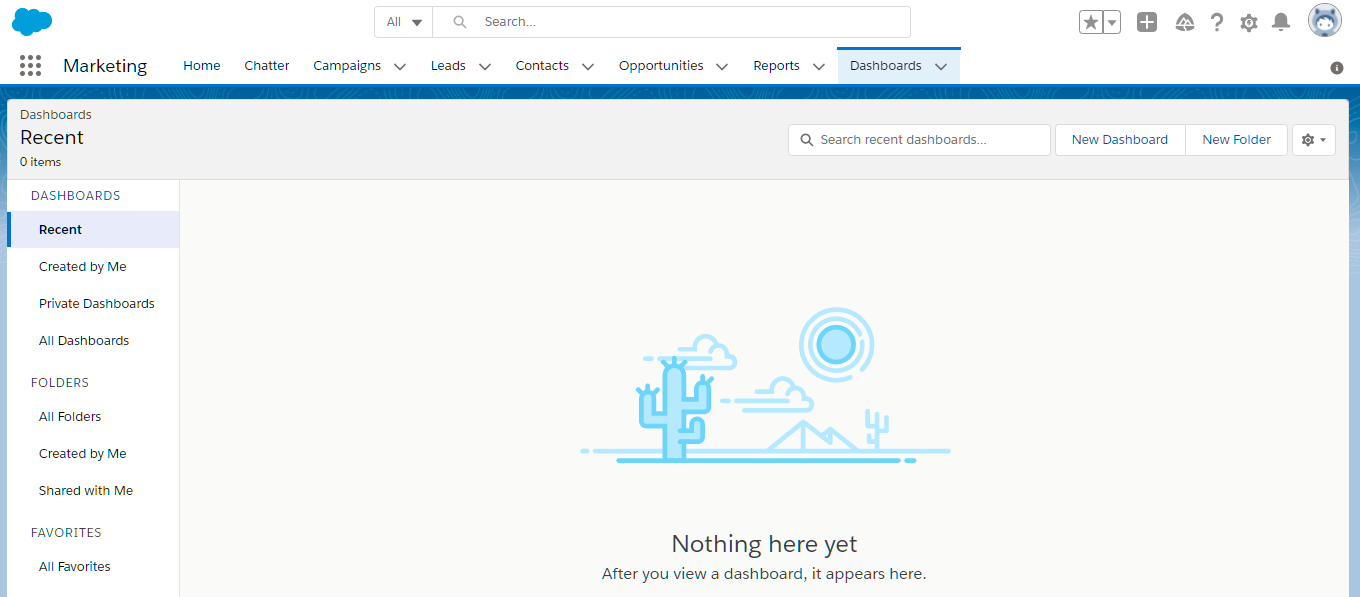Open the Trailhead guidance icon
The width and height of the screenshot is (1360, 597).
[x=1185, y=22]
